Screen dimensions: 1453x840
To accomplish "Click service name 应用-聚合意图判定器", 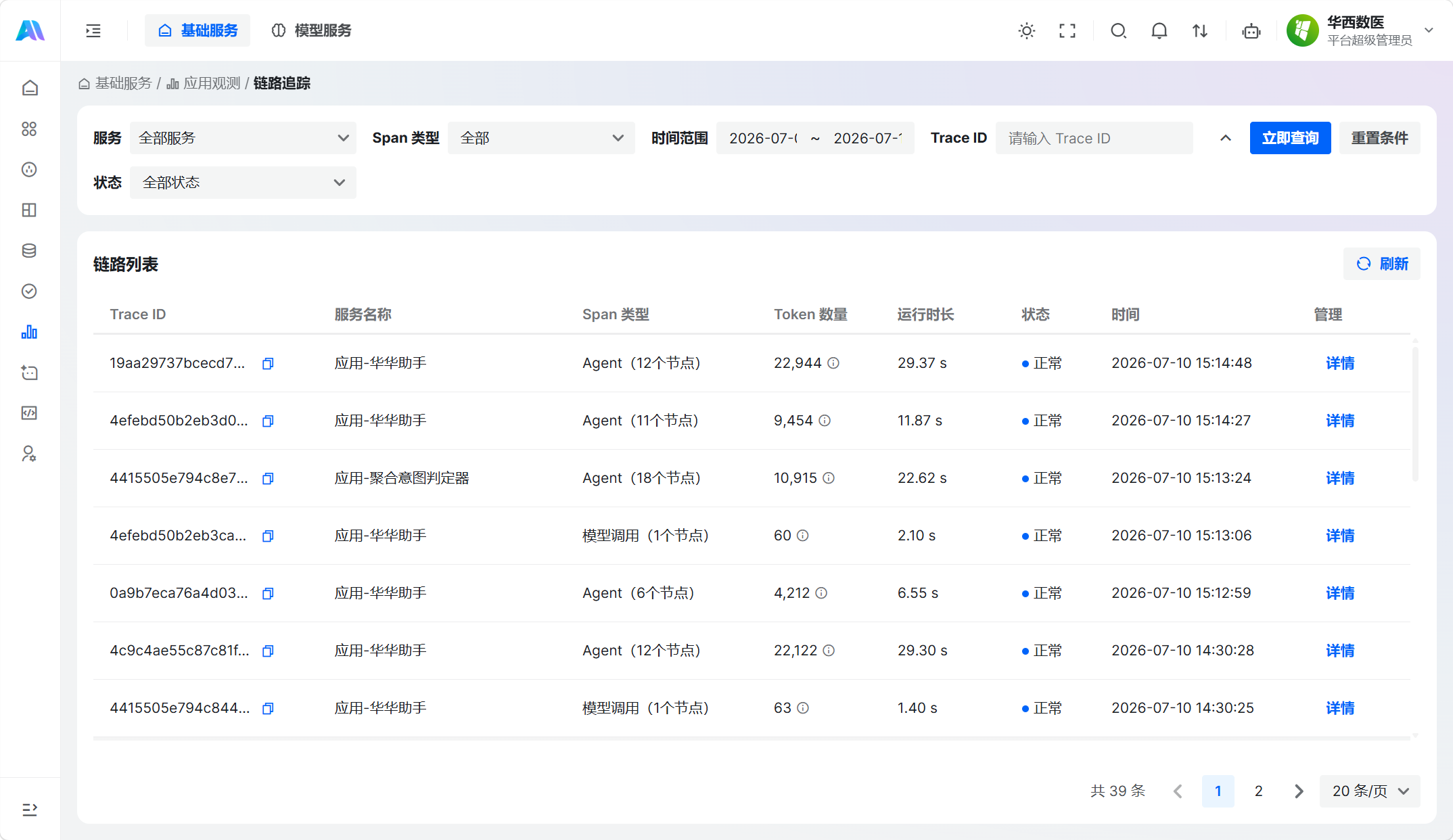I will pyautogui.click(x=402, y=478).
